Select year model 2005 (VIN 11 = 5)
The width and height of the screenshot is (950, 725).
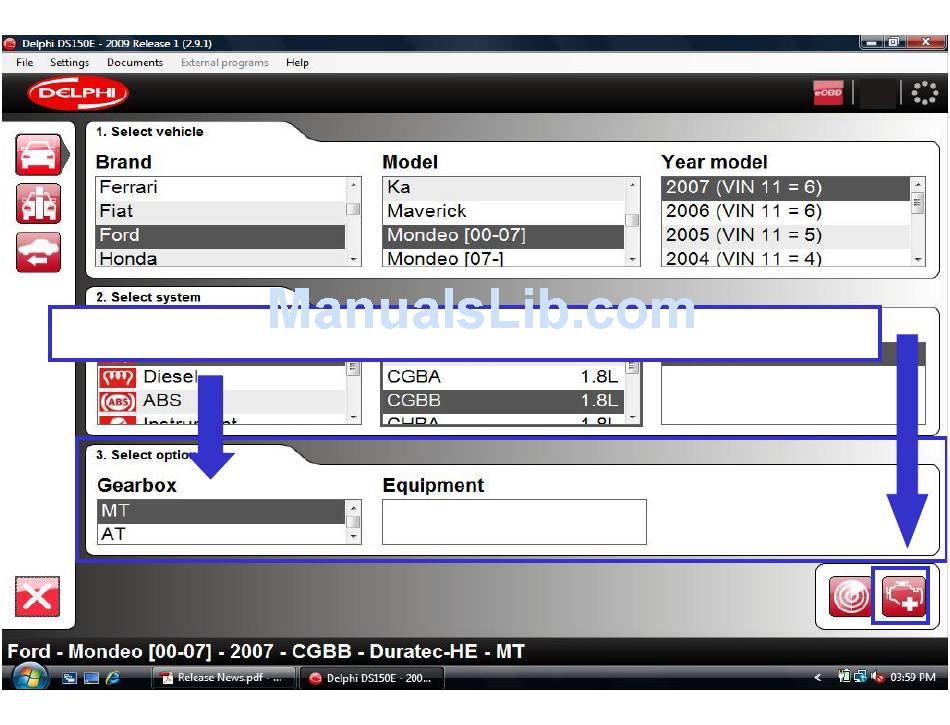tap(786, 236)
